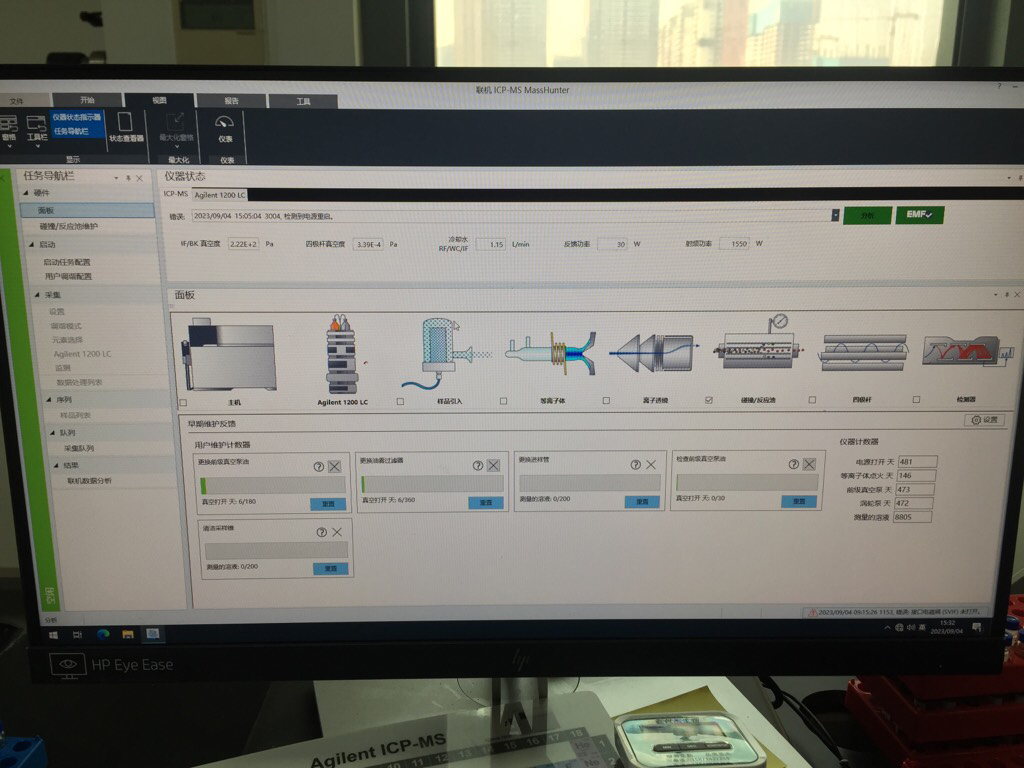Tick the 离子透镜 checkbox
This screenshot has height=768, width=1024.
tap(606, 400)
